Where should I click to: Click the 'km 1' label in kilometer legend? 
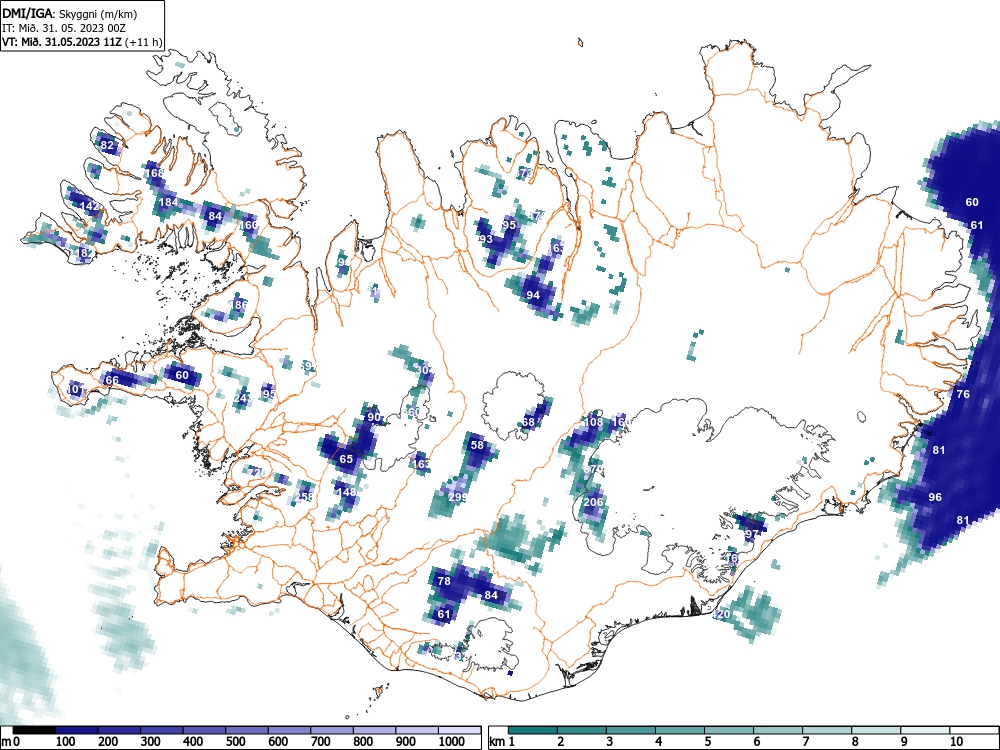pyautogui.click(x=503, y=742)
